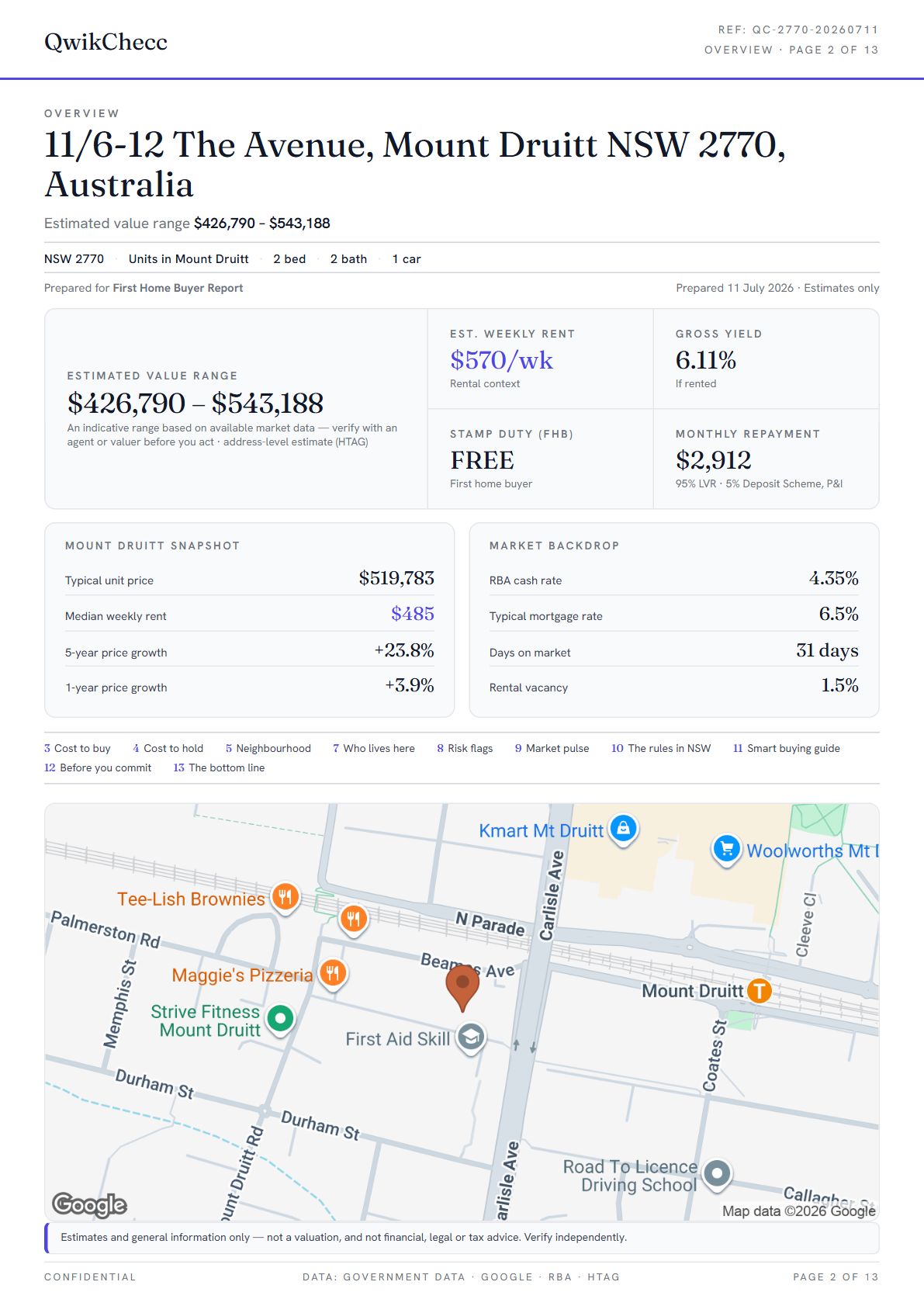This screenshot has width=924, height=1306.
Task: Click the Kmart Mt Druitt shopping pin
Action: pyautogui.click(x=624, y=830)
